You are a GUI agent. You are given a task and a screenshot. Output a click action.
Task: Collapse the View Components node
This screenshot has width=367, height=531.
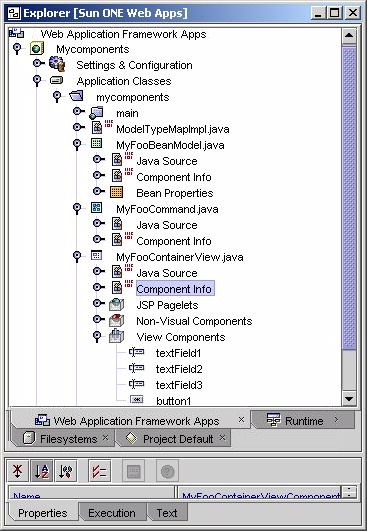(97, 337)
